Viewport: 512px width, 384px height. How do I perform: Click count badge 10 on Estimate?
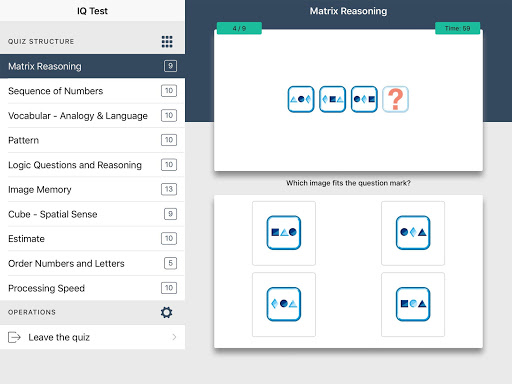(x=169, y=239)
